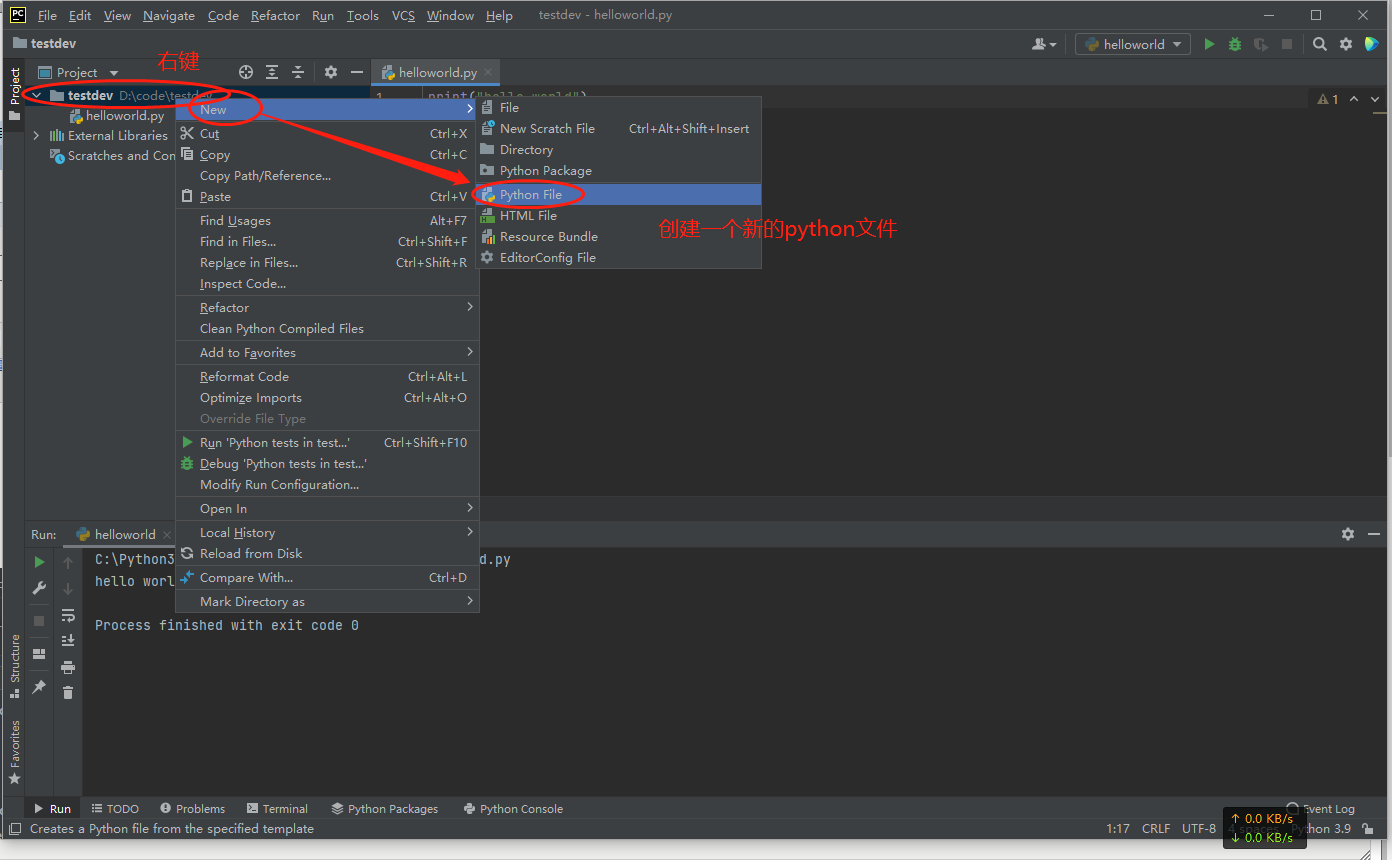Choose Python Package in New submenu
This screenshot has height=860, width=1392.
(618, 170)
